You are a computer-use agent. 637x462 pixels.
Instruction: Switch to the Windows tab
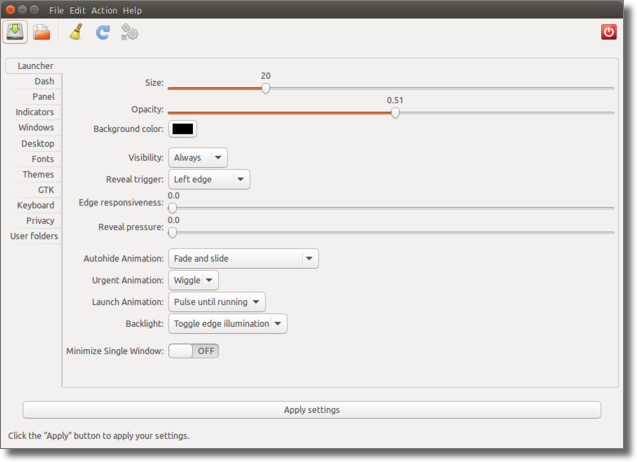tap(36, 128)
